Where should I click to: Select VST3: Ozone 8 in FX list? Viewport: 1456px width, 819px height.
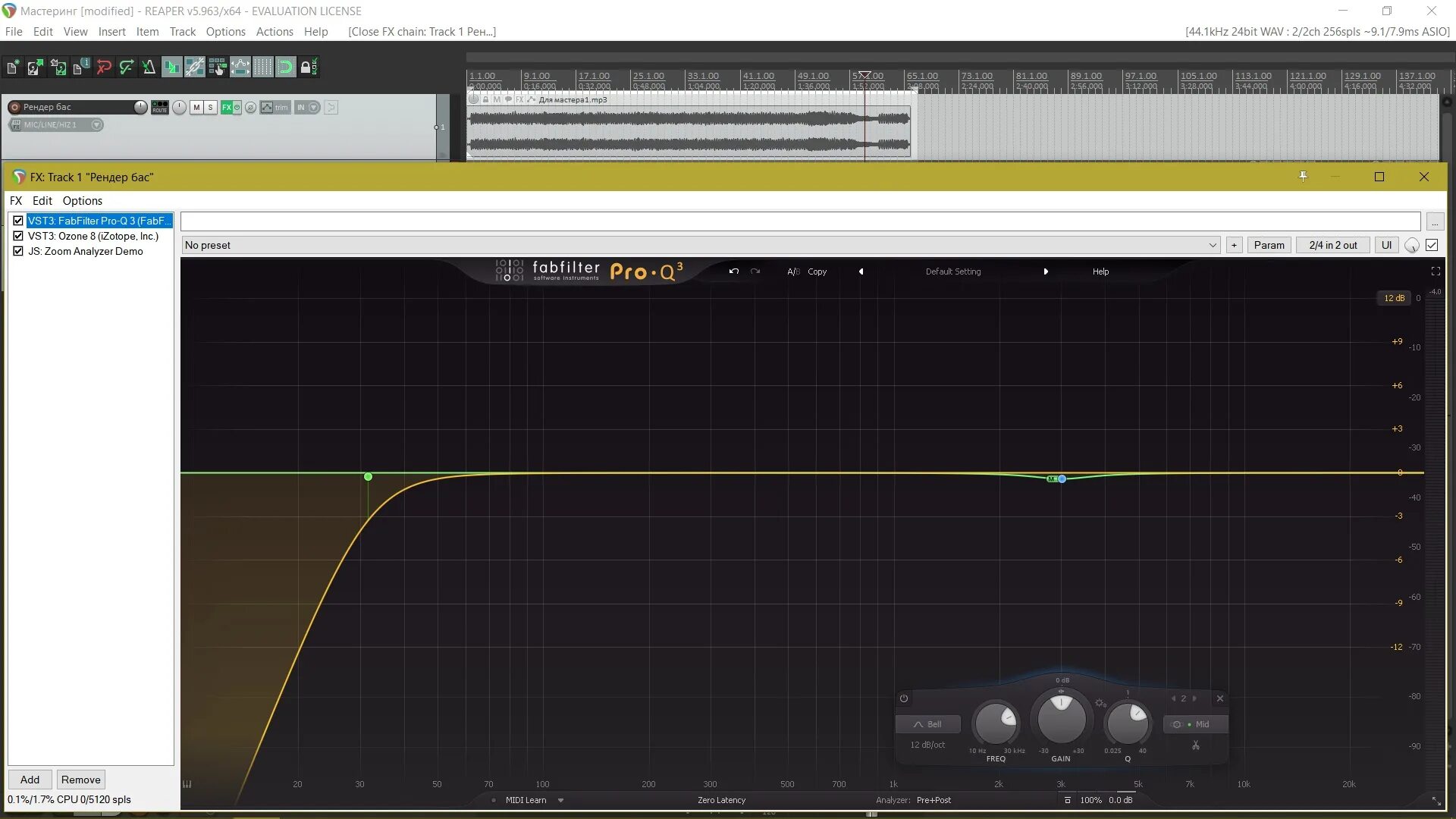(93, 236)
